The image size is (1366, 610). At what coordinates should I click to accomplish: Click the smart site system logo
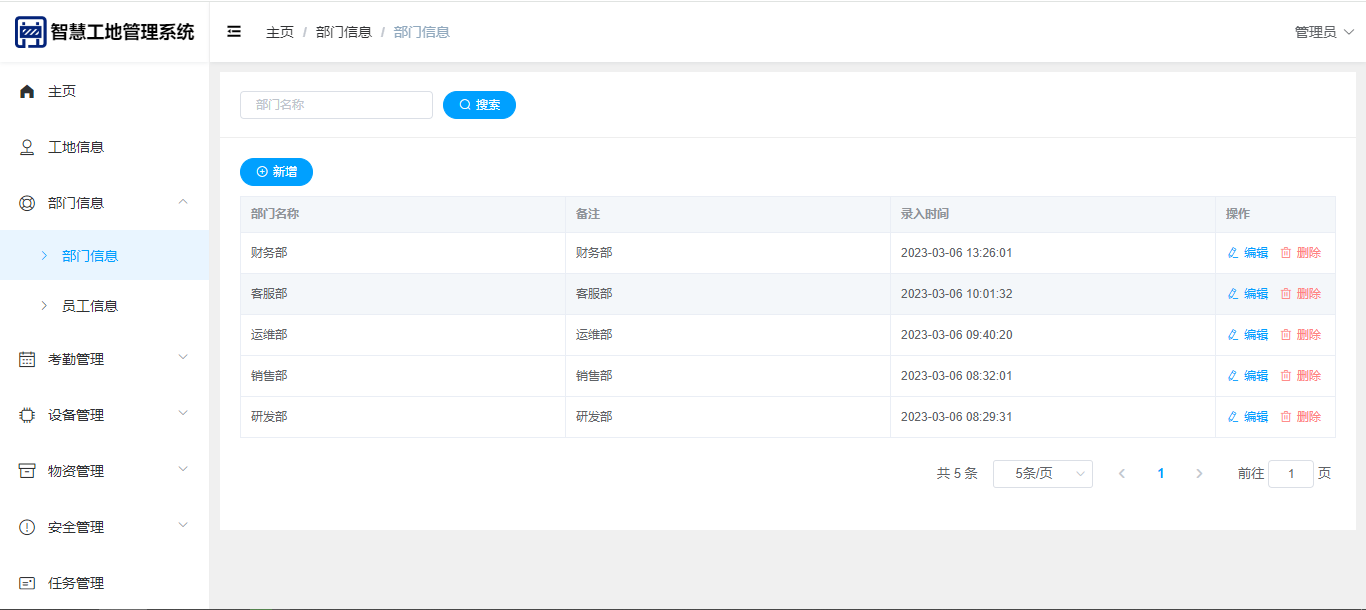click(x=30, y=32)
